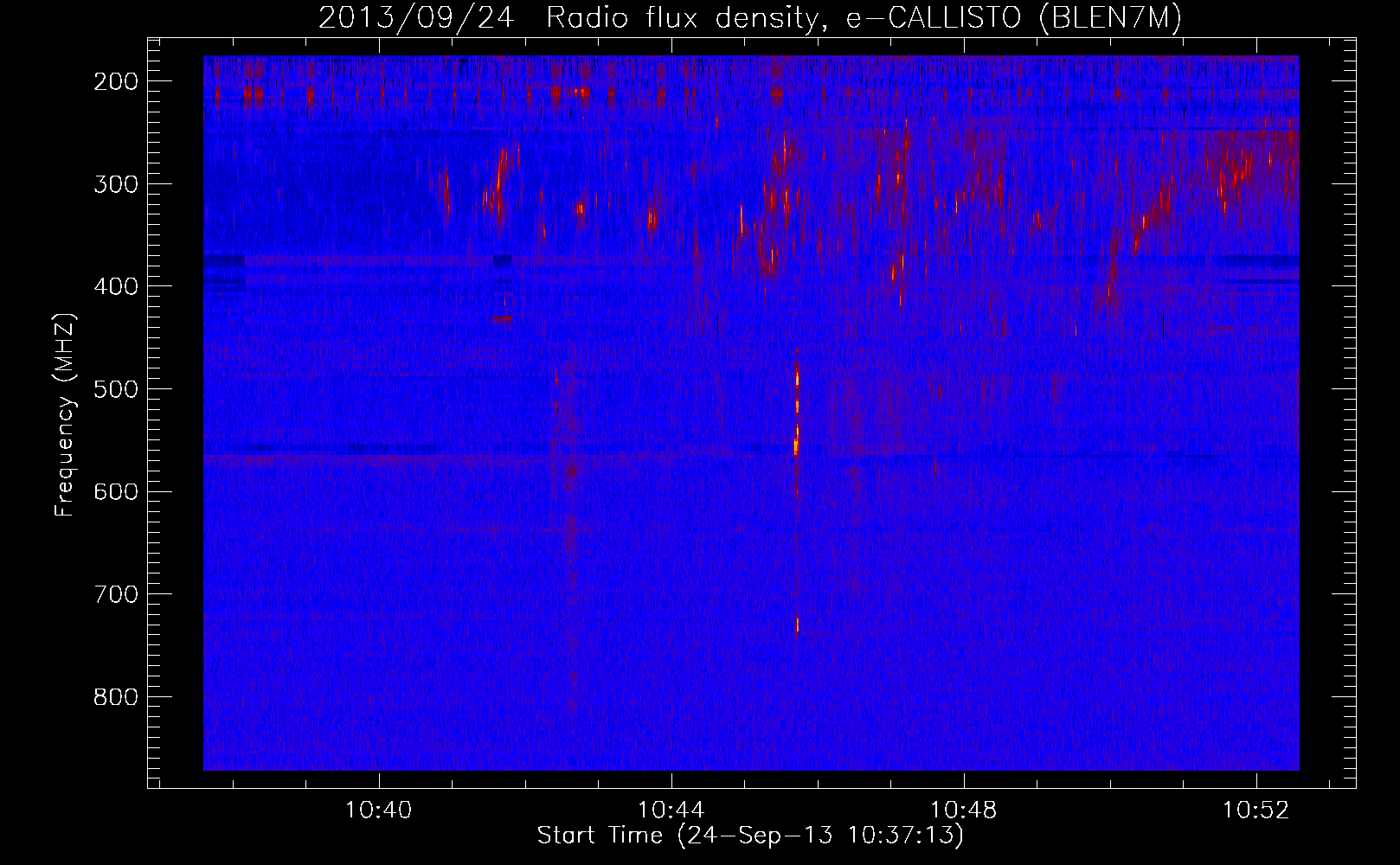Select the 400 frequency tick label
The image size is (1400, 865).
pos(115,286)
